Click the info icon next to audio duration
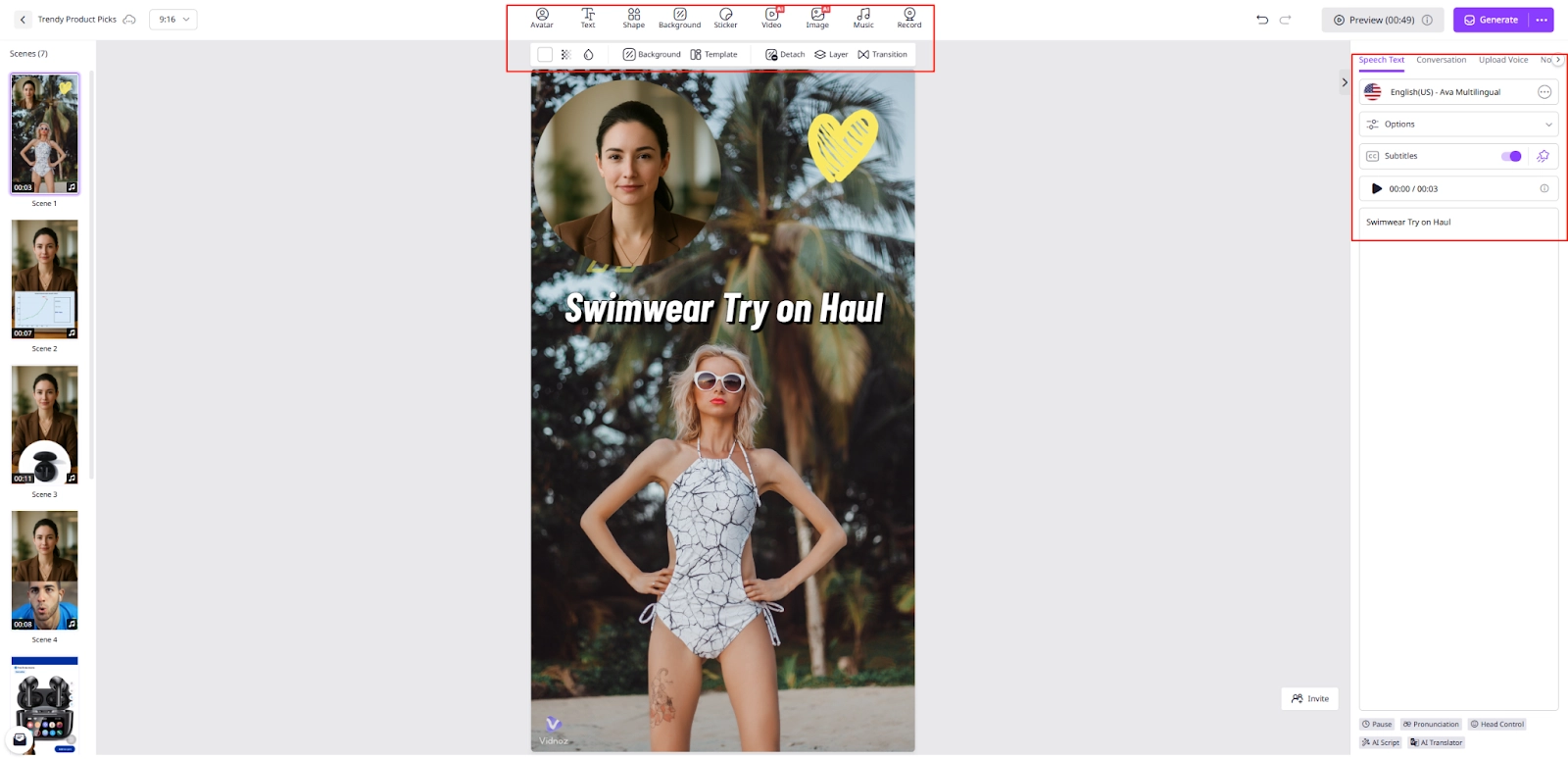The image size is (1568, 759). click(x=1544, y=188)
